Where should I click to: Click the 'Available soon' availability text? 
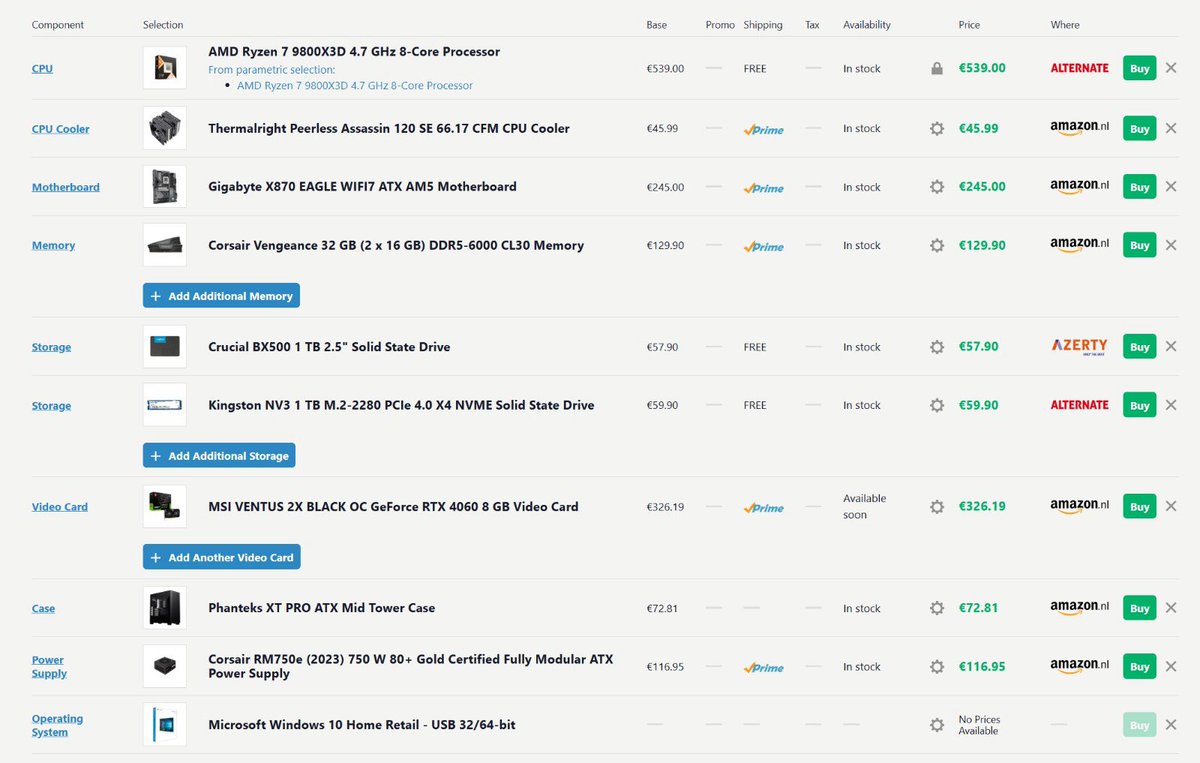(864, 506)
